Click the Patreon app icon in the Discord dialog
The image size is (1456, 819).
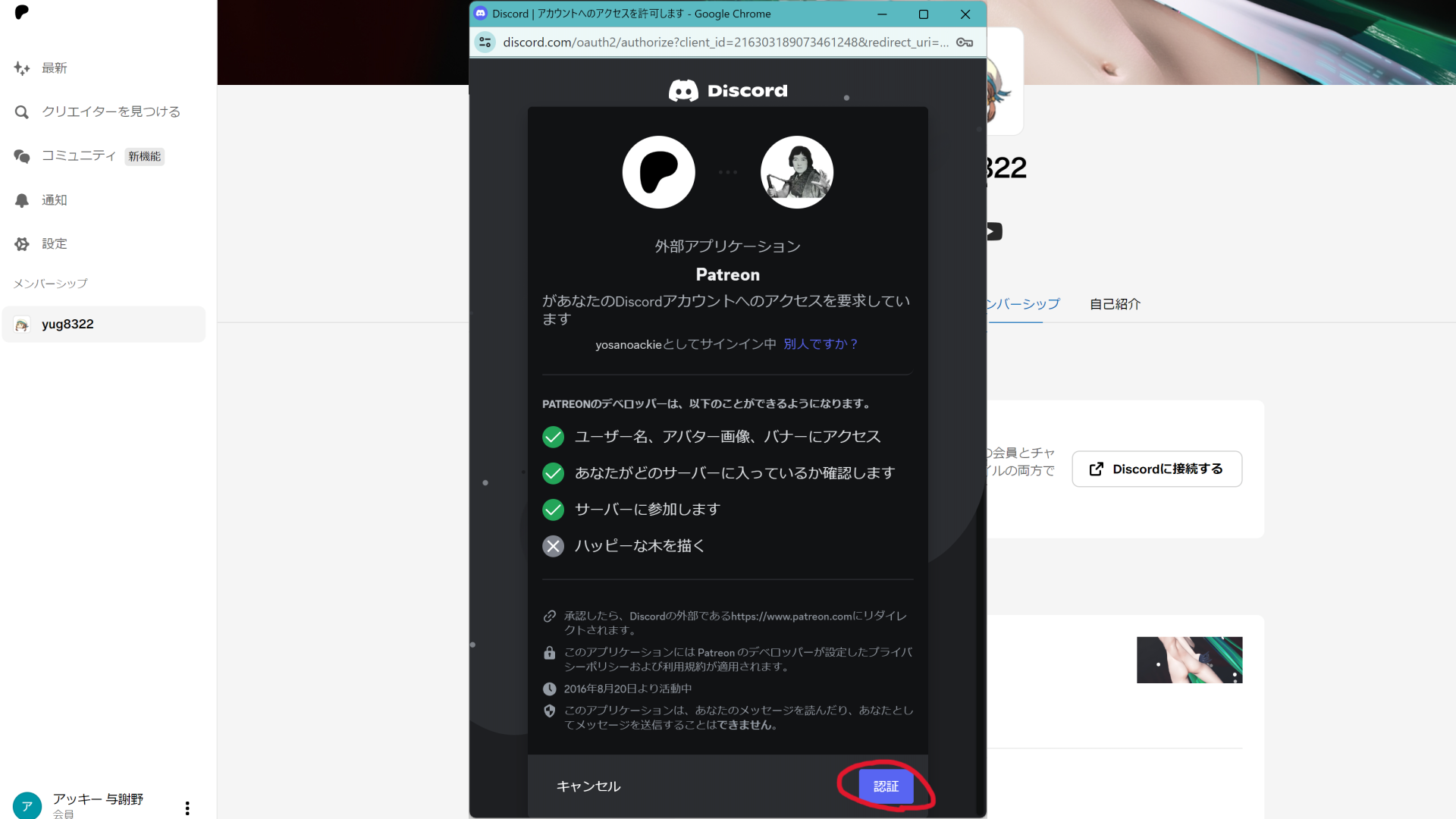coord(658,172)
